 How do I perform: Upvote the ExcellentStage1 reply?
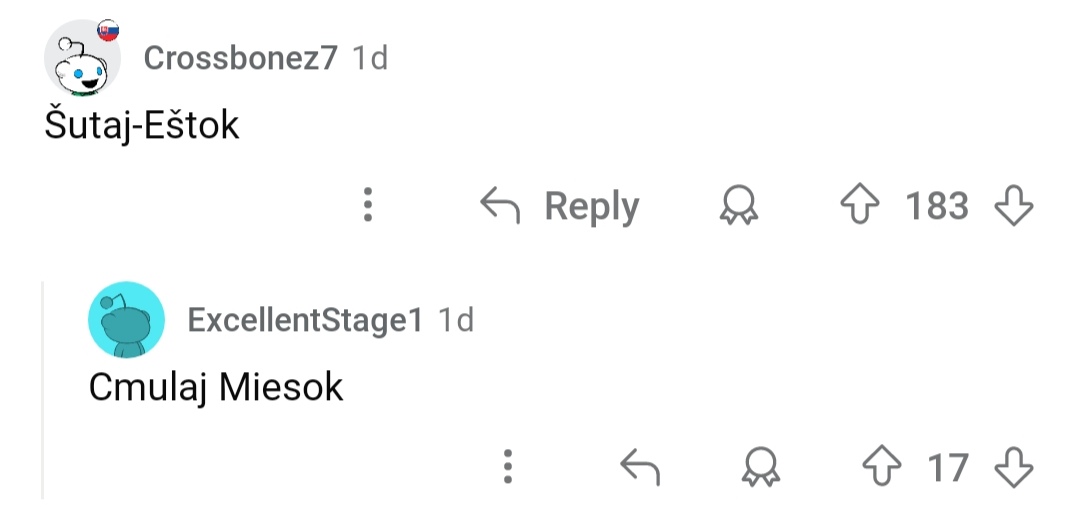point(881,466)
